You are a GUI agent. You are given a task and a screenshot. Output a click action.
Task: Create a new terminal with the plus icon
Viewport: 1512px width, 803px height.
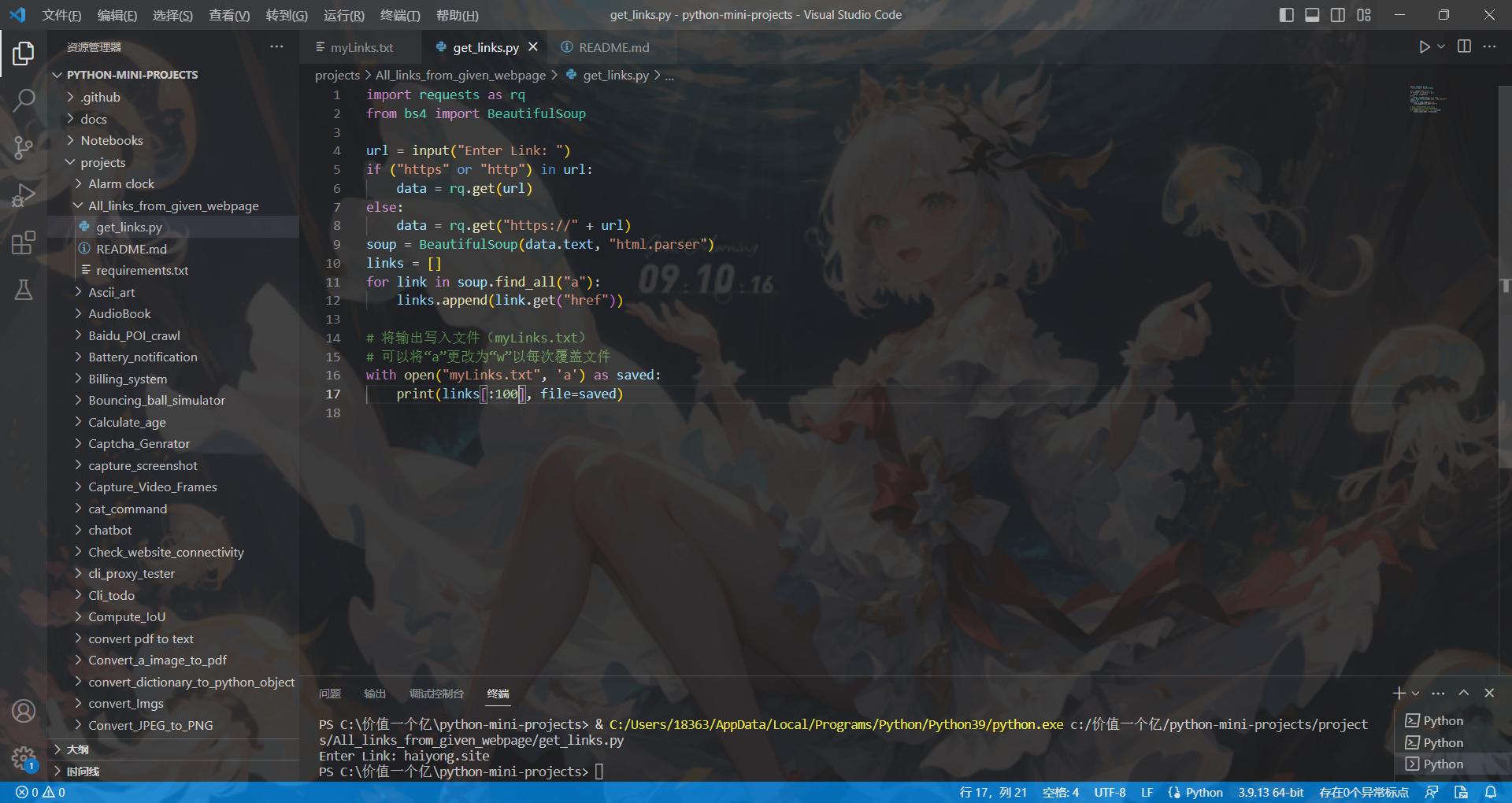pos(1399,693)
